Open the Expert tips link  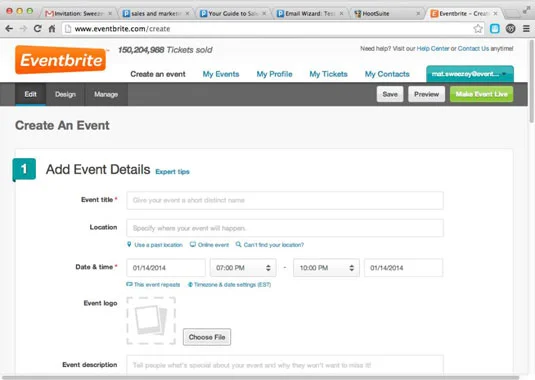point(172,172)
